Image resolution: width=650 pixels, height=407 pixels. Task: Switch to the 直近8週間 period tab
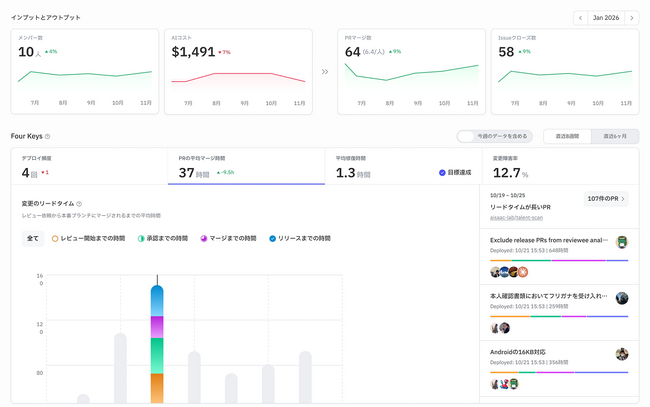coord(567,136)
